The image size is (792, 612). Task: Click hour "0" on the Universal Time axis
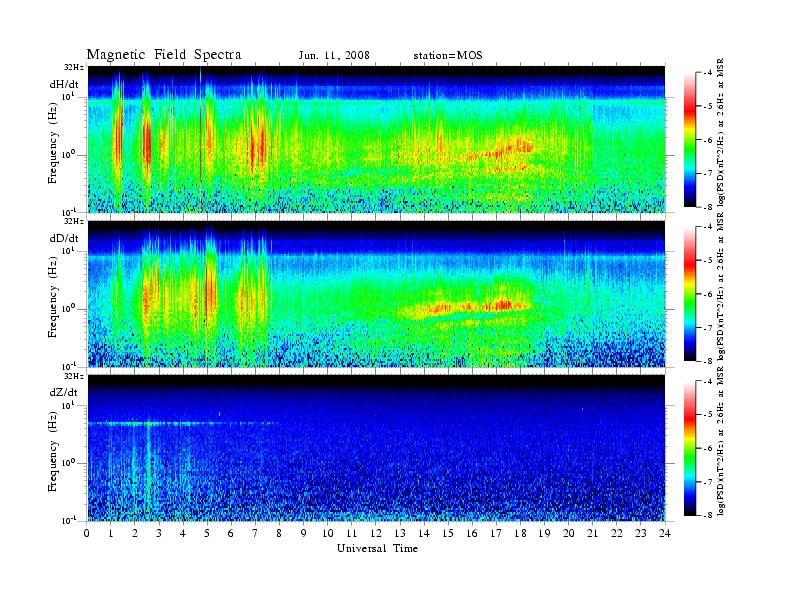click(x=87, y=533)
